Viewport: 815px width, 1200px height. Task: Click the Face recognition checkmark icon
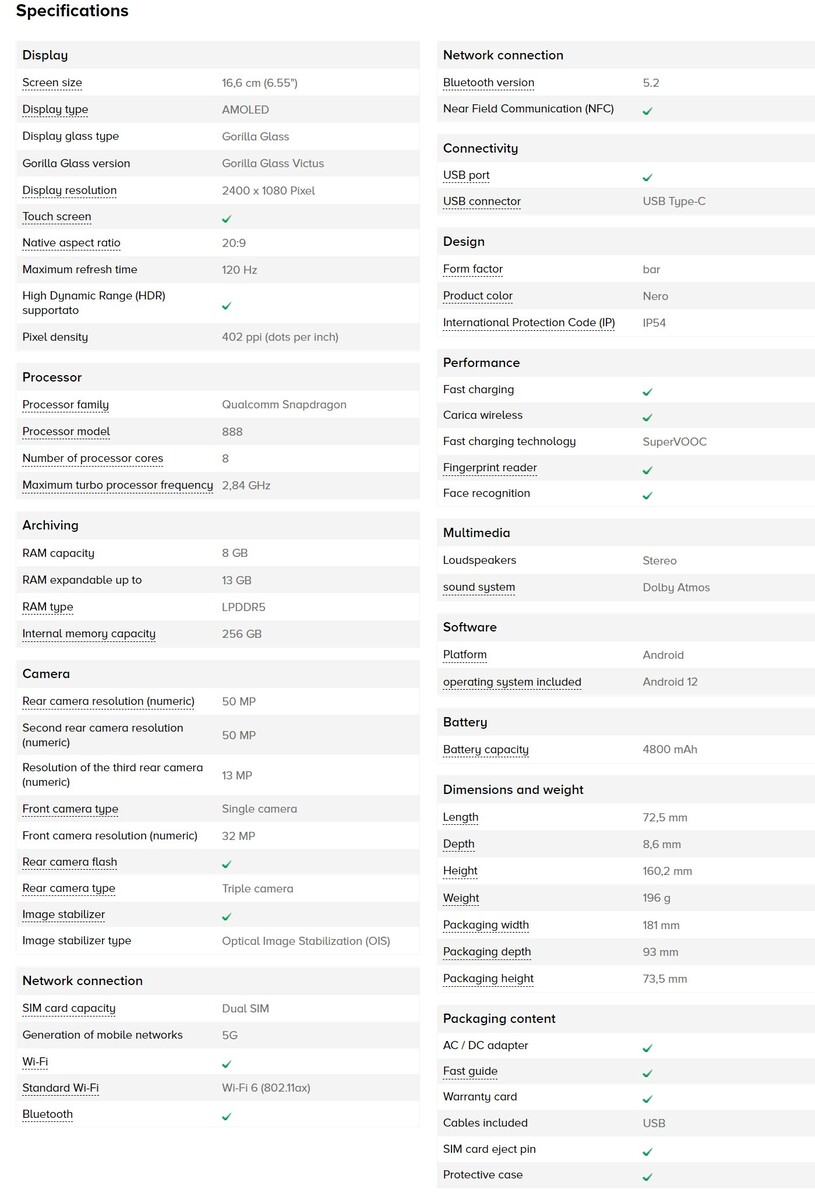pyautogui.click(x=647, y=495)
